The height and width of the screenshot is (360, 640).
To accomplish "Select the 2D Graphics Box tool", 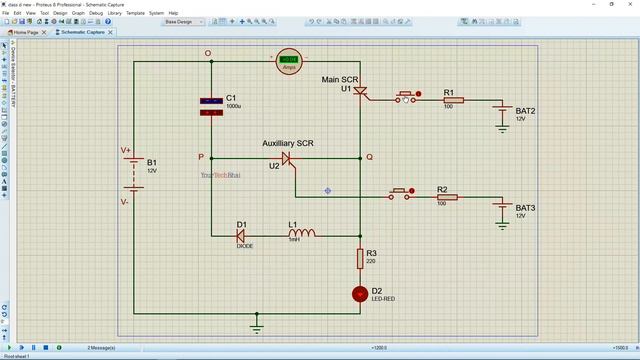I will coord(4,153).
